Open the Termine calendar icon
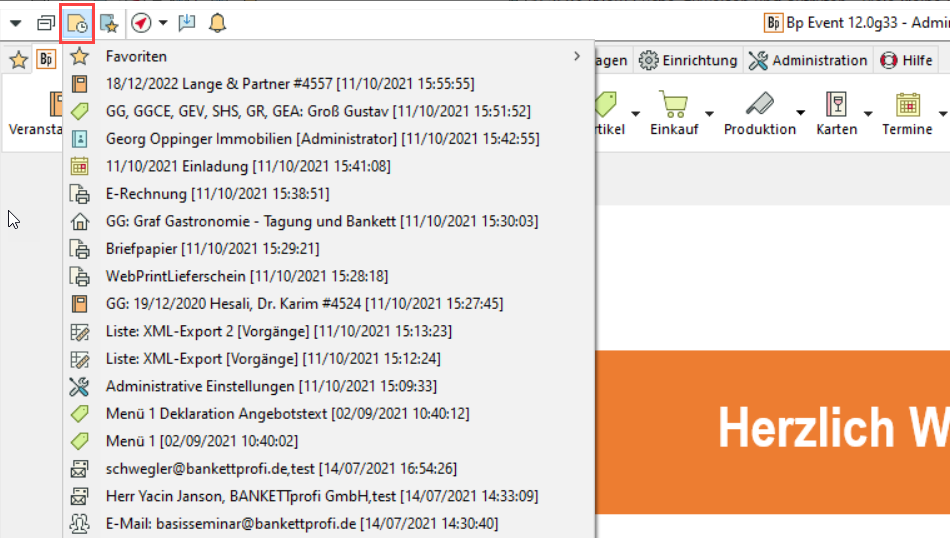The height and width of the screenshot is (538, 950). point(907,105)
